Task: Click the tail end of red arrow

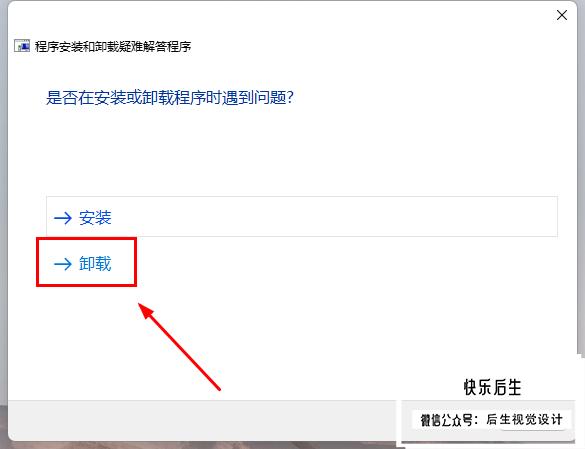Action: click(x=218, y=388)
